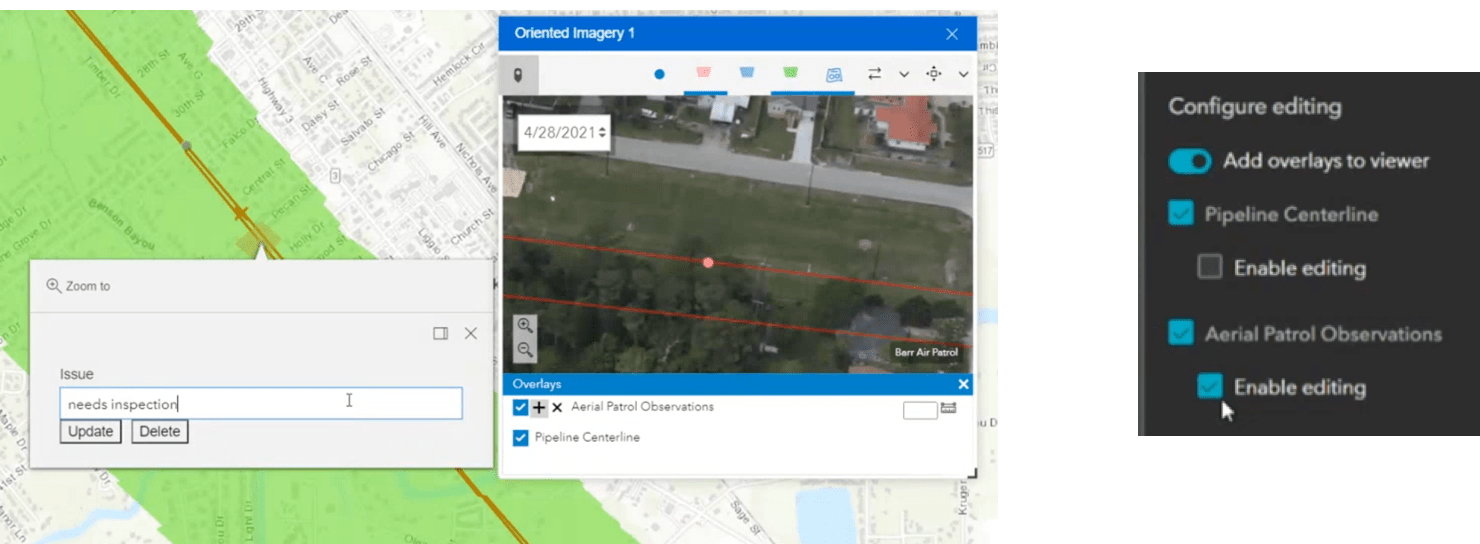This screenshot has width=1480, height=544.
Task: Click the Update button
Action: point(90,432)
